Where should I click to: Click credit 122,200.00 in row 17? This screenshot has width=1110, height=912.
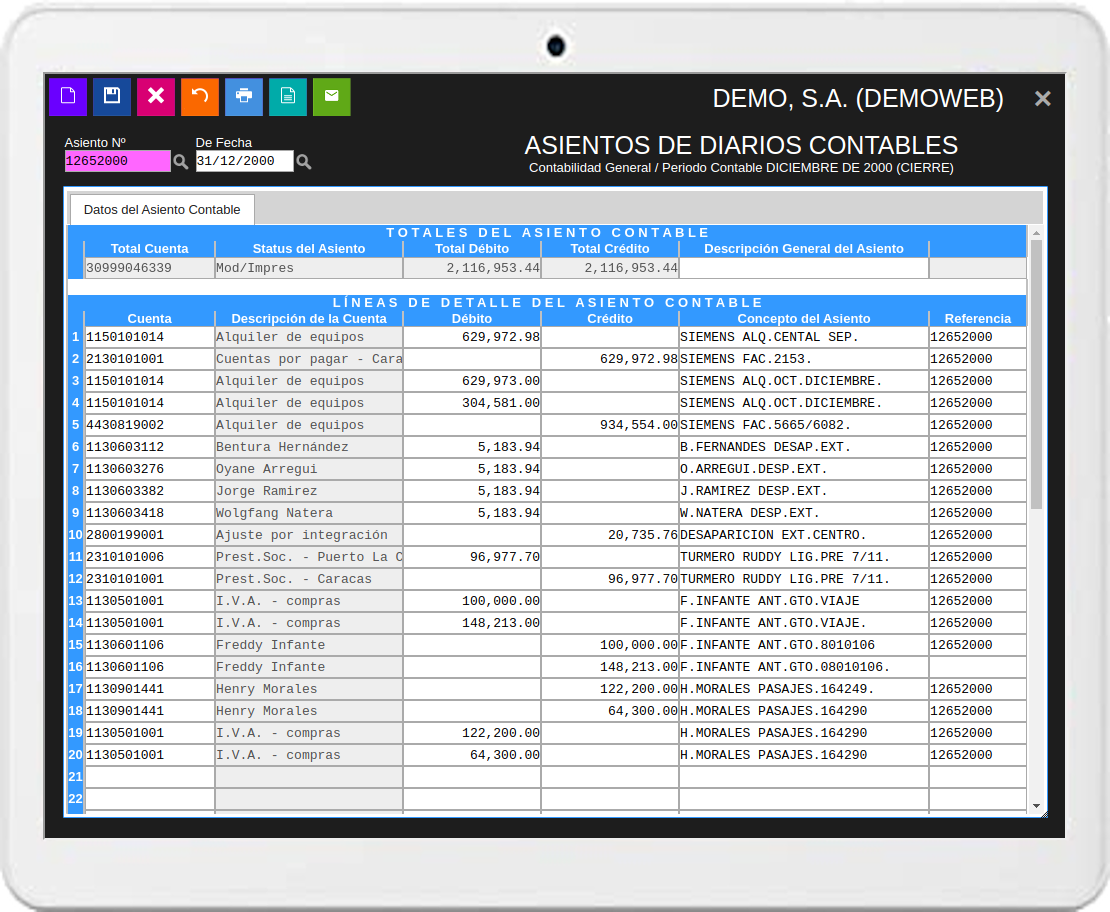[x=610, y=688]
